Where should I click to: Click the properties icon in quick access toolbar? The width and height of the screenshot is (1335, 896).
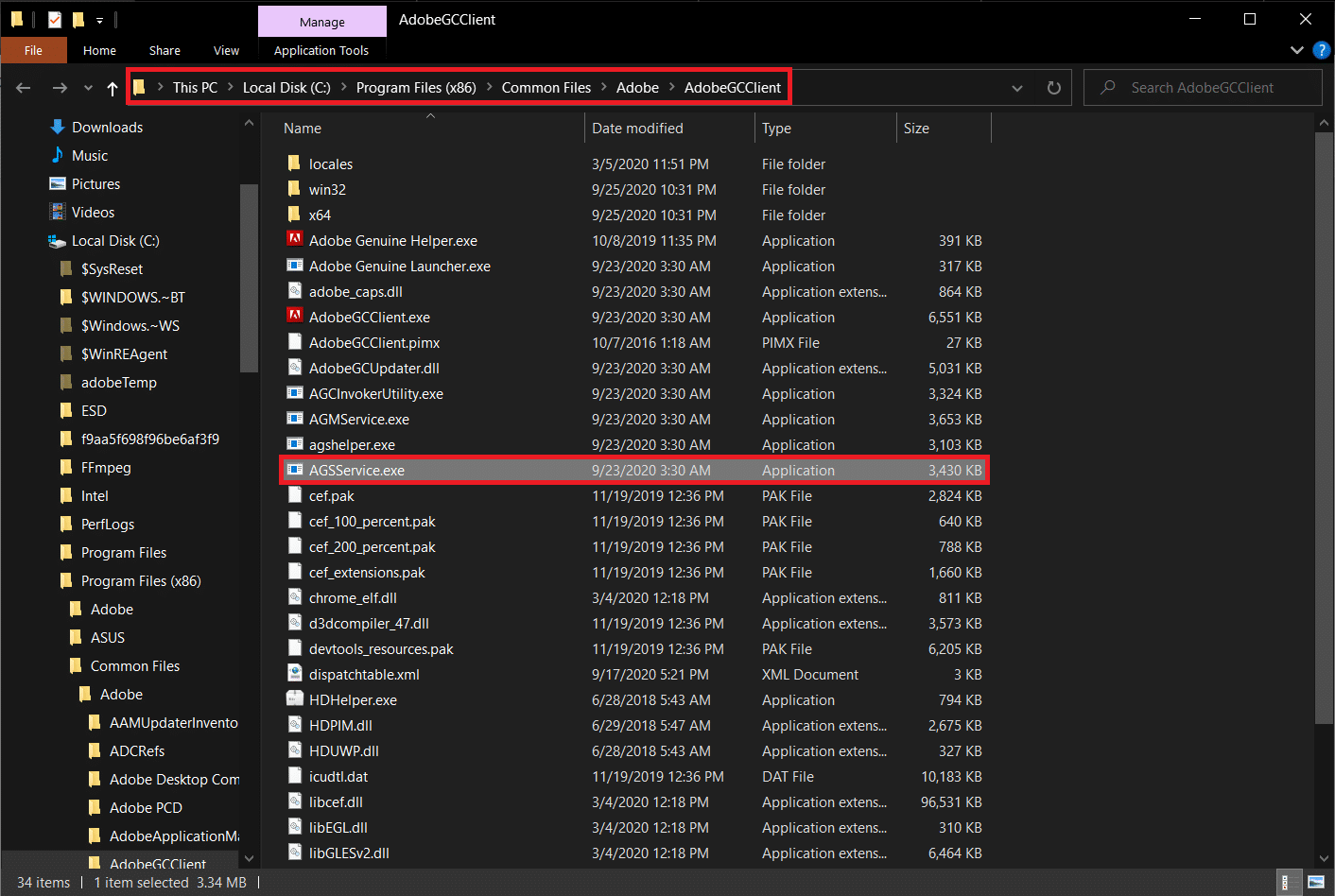pyautogui.click(x=55, y=19)
